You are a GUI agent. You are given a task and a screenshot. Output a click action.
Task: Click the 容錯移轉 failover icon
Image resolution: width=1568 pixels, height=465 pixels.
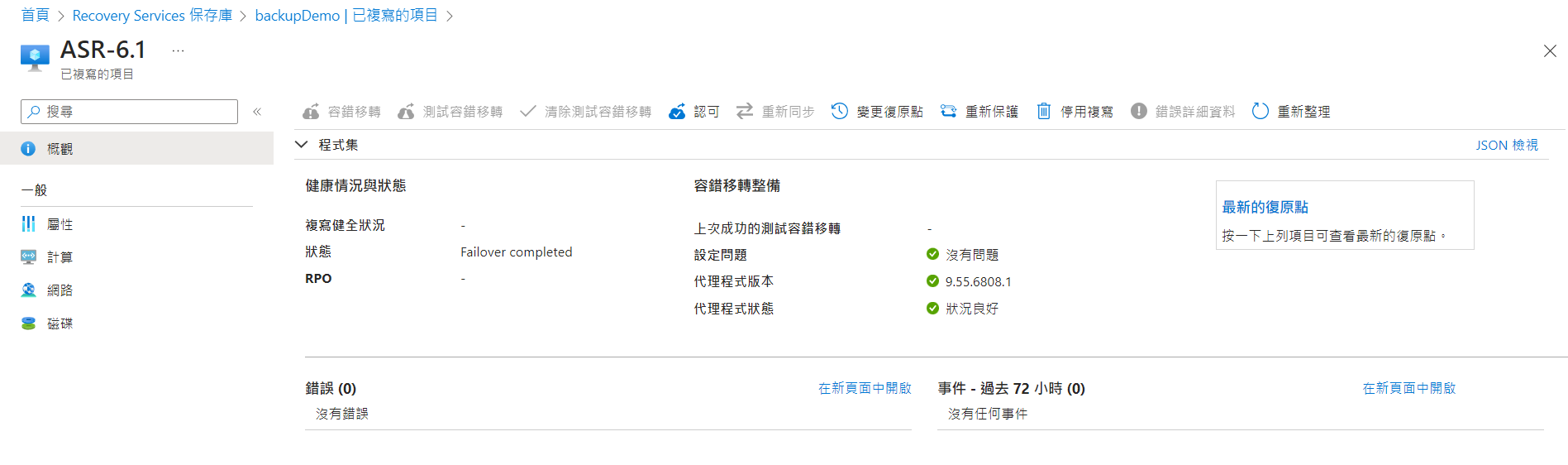coord(311,112)
